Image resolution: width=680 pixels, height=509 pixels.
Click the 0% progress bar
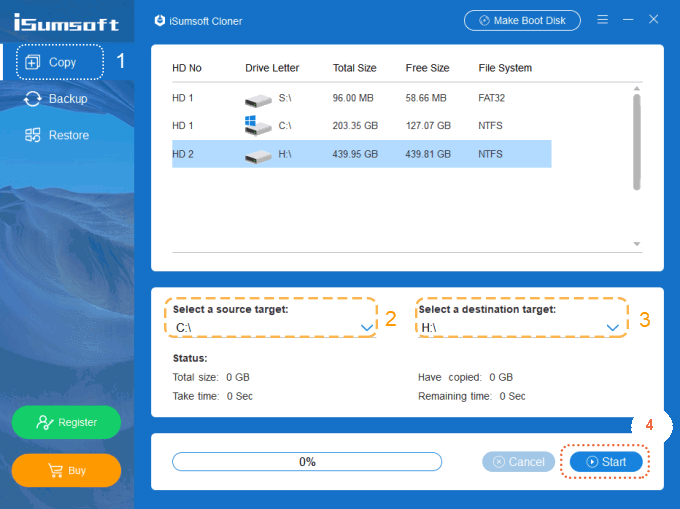click(307, 462)
